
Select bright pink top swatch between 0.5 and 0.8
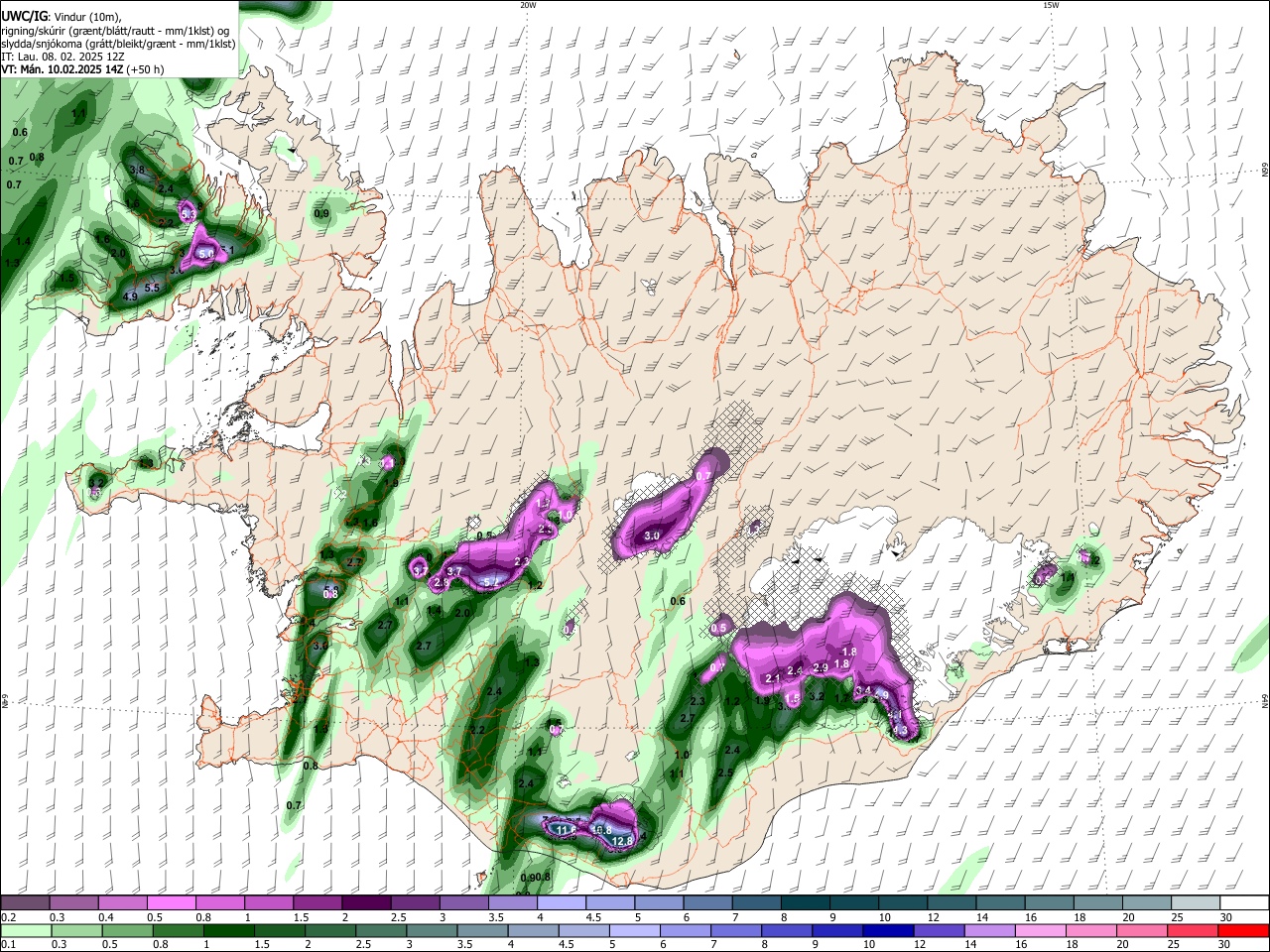point(173,902)
